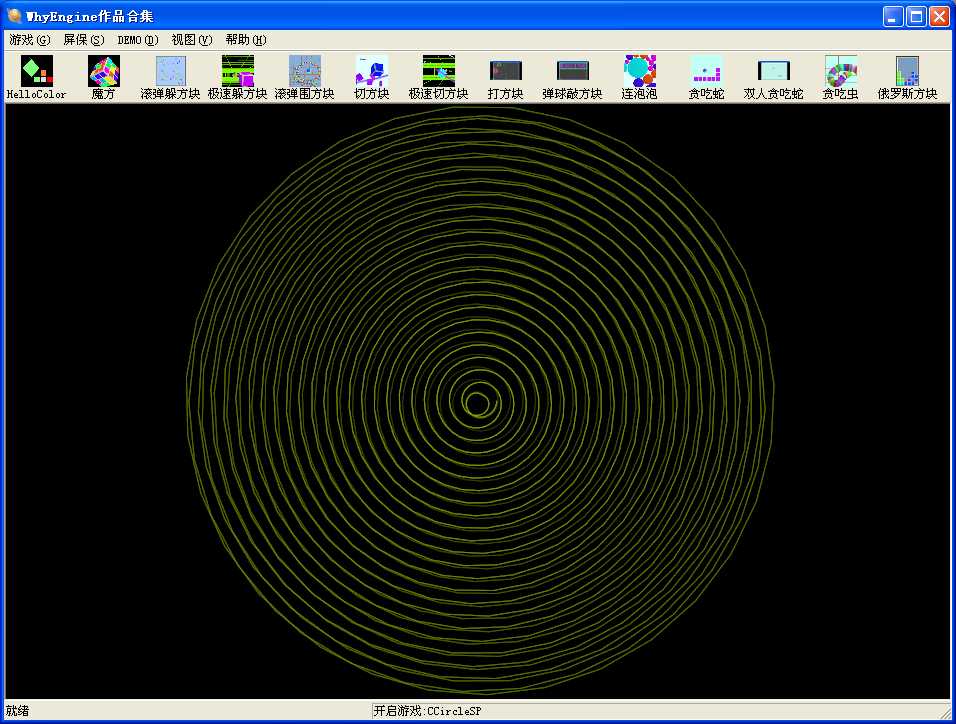Open the 滚弹围方块 game

click(x=305, y=72)
